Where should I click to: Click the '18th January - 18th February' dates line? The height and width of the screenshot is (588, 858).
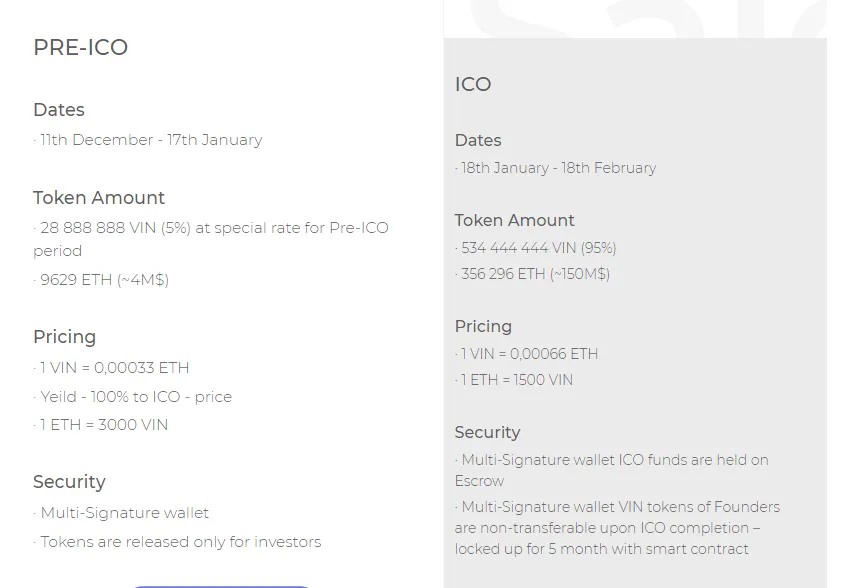[558, 168]
